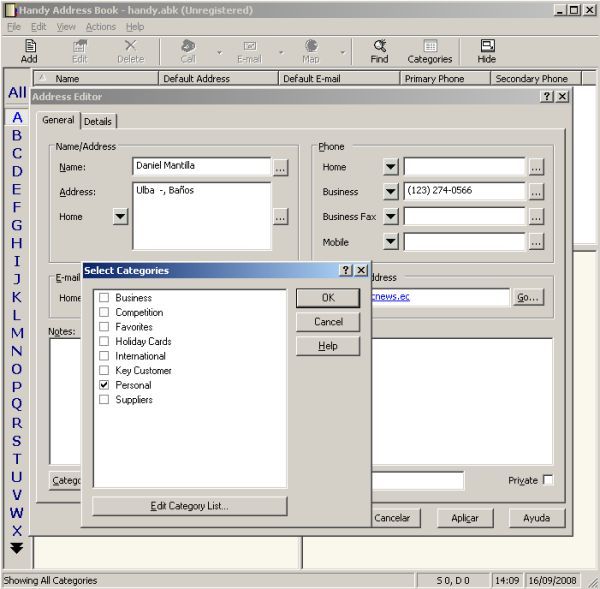600x589 pixels.
Task: Open the Categories toolbar icon
Action: point(430,51)
